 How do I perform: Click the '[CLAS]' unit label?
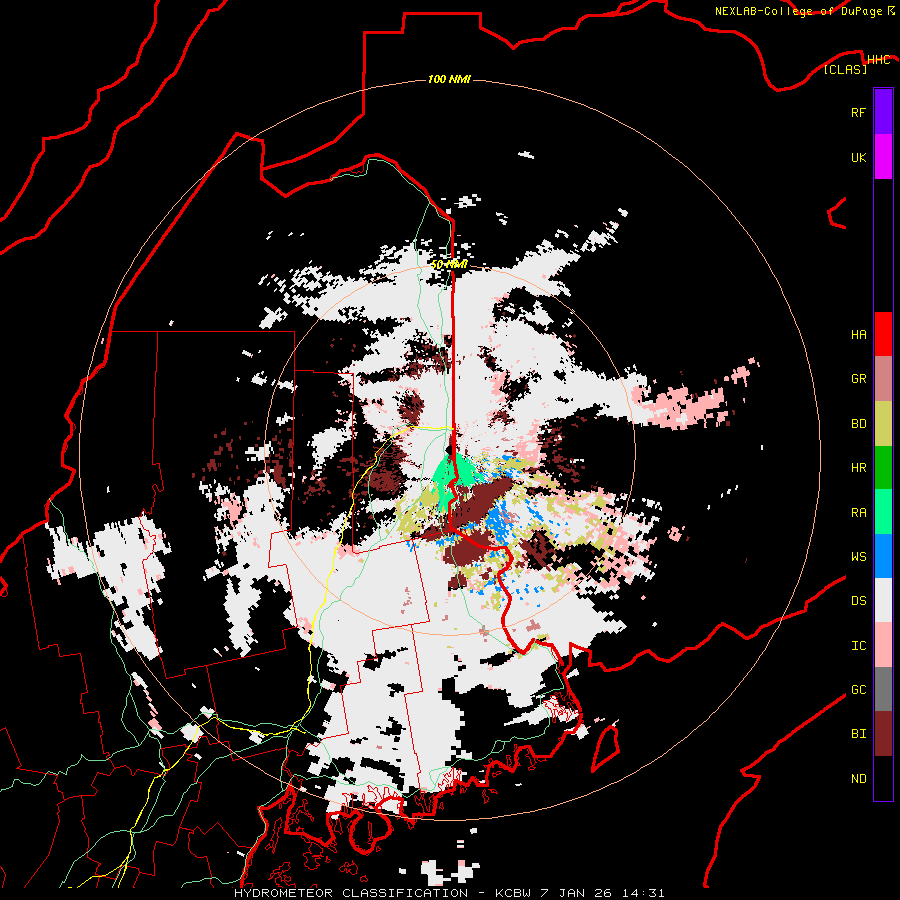[x=845, y=69]
